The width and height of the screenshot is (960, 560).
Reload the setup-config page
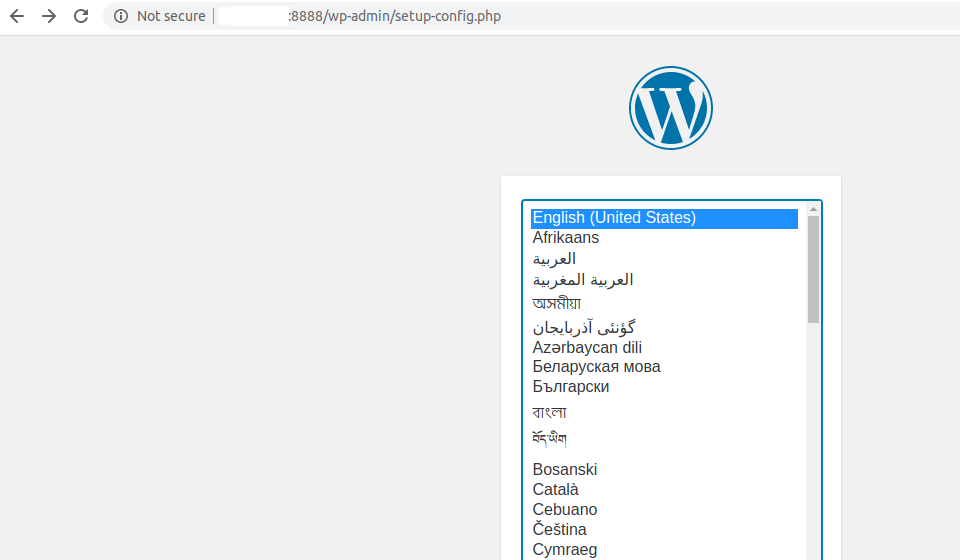pyautogui.click(x=81, y=16)
